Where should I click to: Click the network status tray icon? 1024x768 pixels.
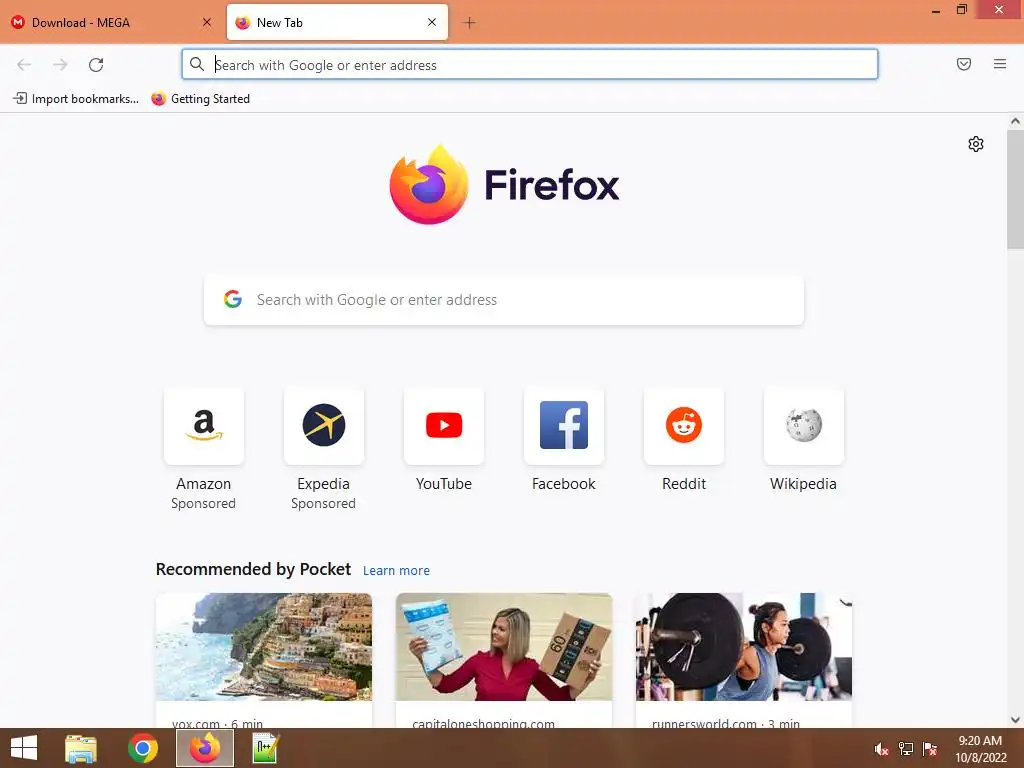pos(906,749)
